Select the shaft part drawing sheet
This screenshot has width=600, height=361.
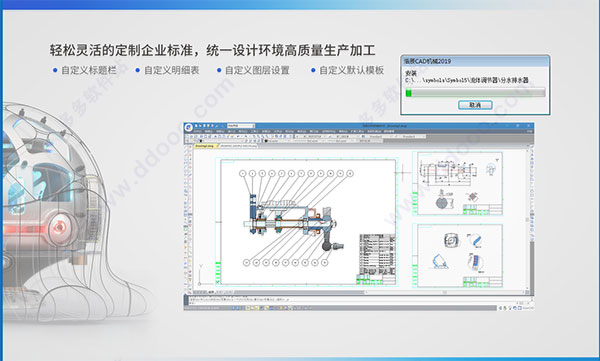point(459,183)
